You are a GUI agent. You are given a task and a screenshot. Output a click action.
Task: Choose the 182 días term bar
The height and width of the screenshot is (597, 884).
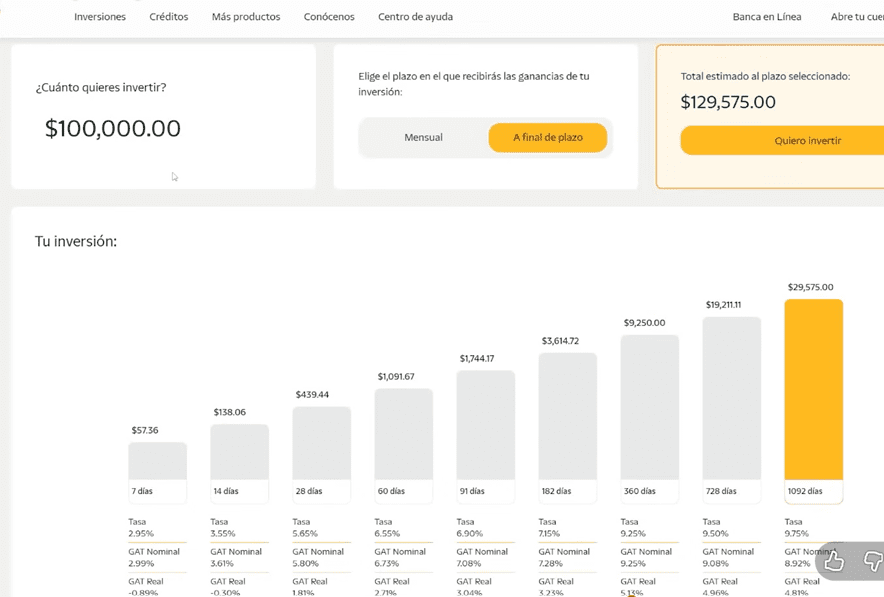567,418
